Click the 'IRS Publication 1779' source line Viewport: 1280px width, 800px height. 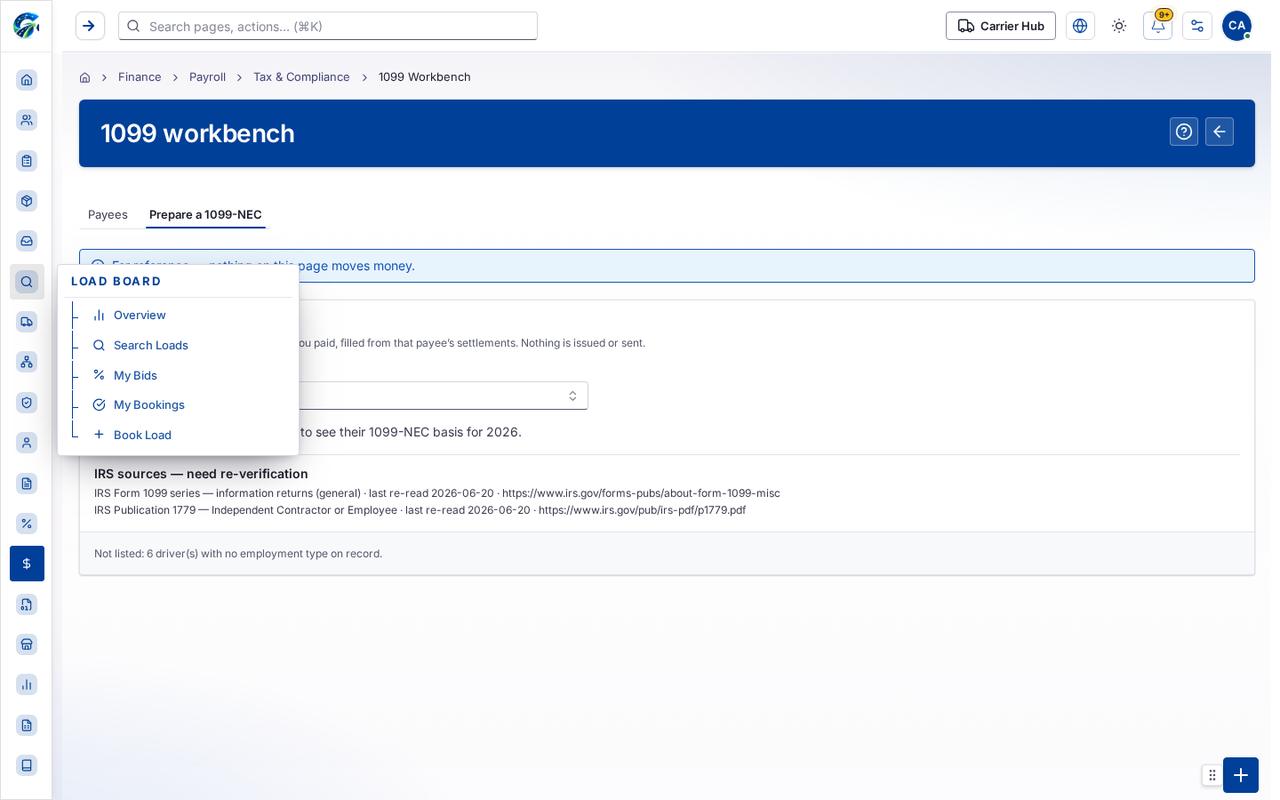[x=420, y=510]
